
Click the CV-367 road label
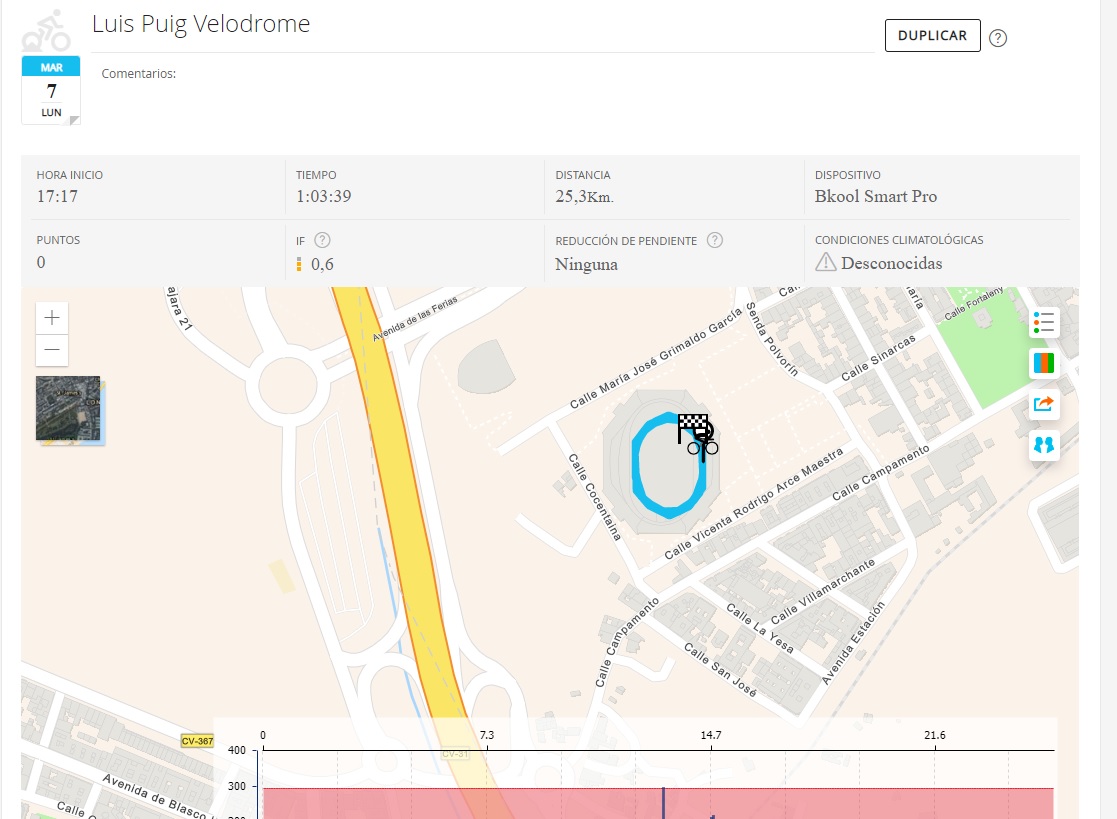pos(197,741)
